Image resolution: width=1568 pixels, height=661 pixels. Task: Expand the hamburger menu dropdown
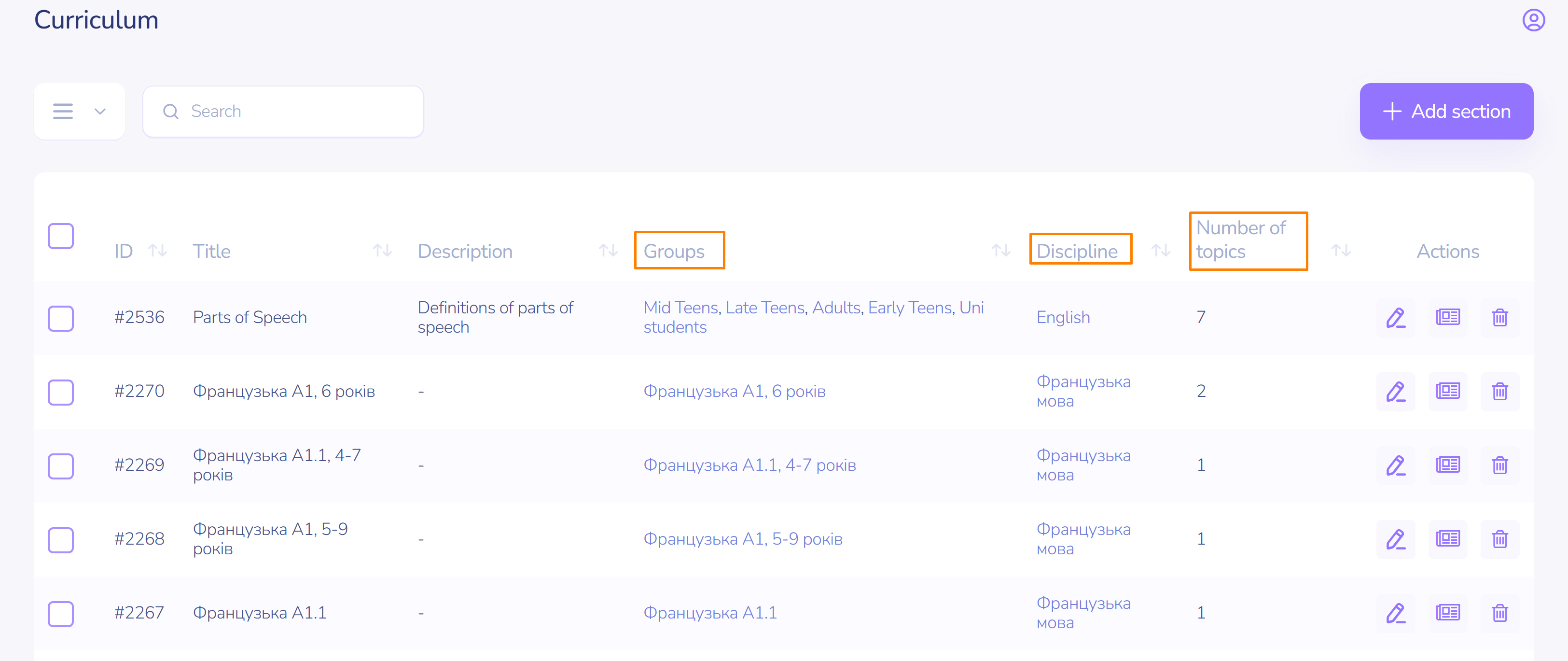point(79,112)
